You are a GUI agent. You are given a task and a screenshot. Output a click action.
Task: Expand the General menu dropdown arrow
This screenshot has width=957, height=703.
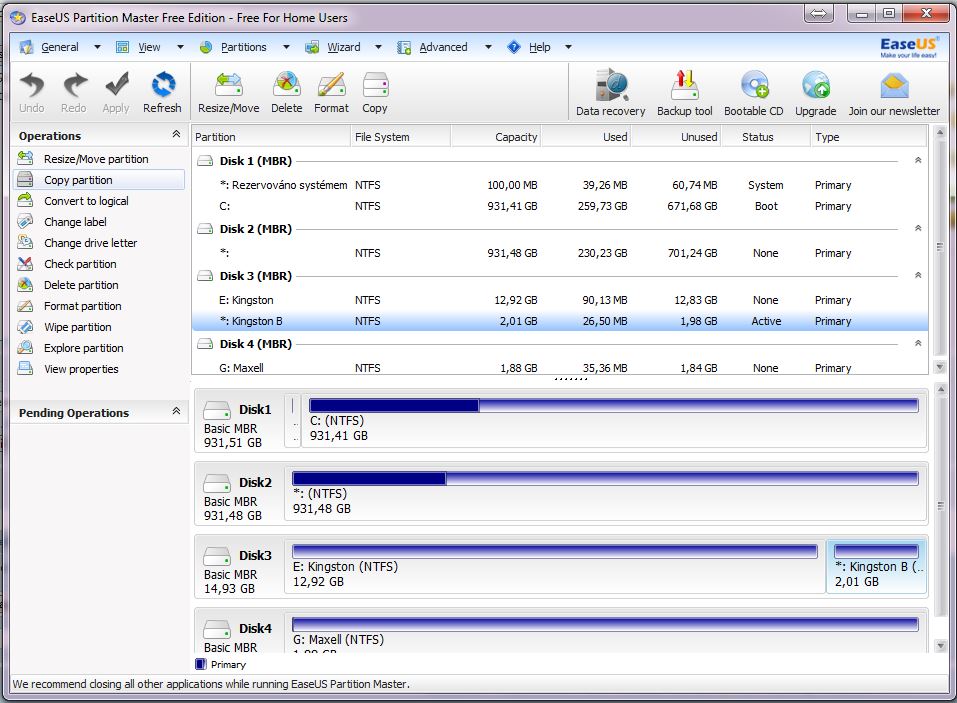pos(97,47)
